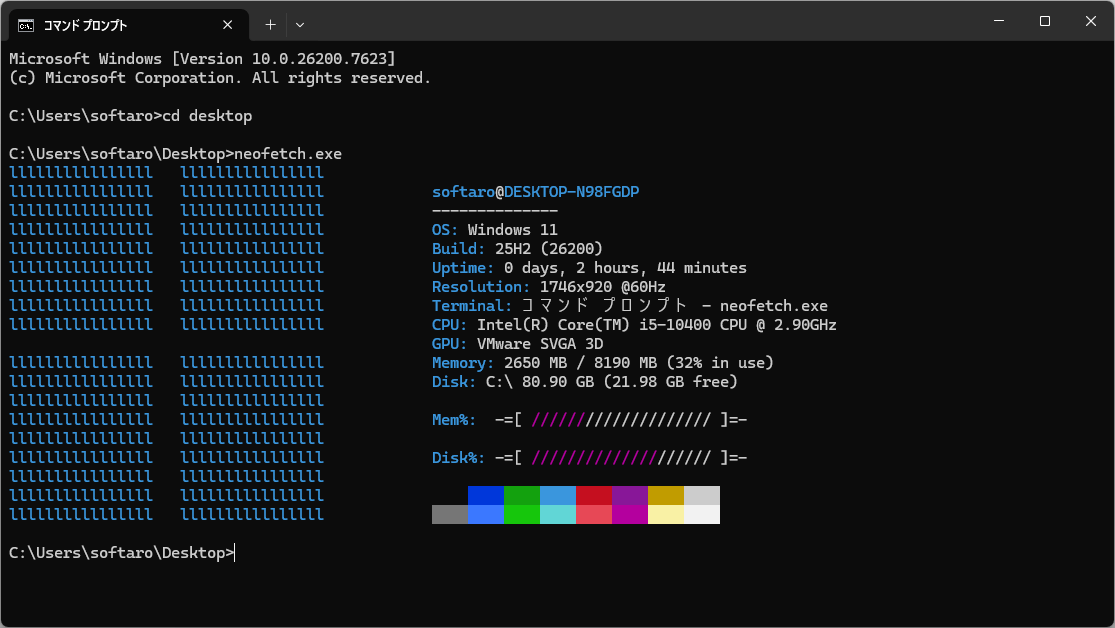Click the gold color swatch
The height and width of the screenshot is (628, 1115).
point(665,496)
